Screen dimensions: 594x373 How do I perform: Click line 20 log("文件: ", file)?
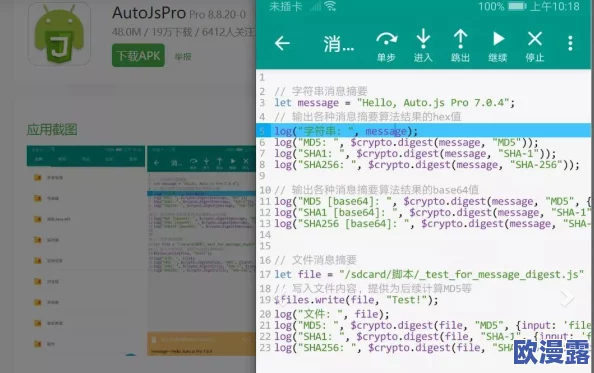[332, 314]
